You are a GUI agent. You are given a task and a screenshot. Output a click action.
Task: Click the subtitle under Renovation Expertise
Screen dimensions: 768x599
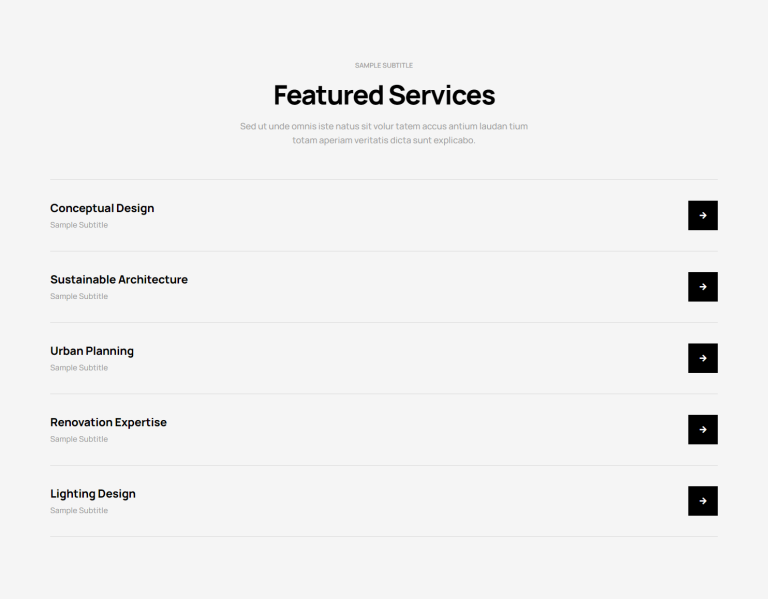point(79,439)
